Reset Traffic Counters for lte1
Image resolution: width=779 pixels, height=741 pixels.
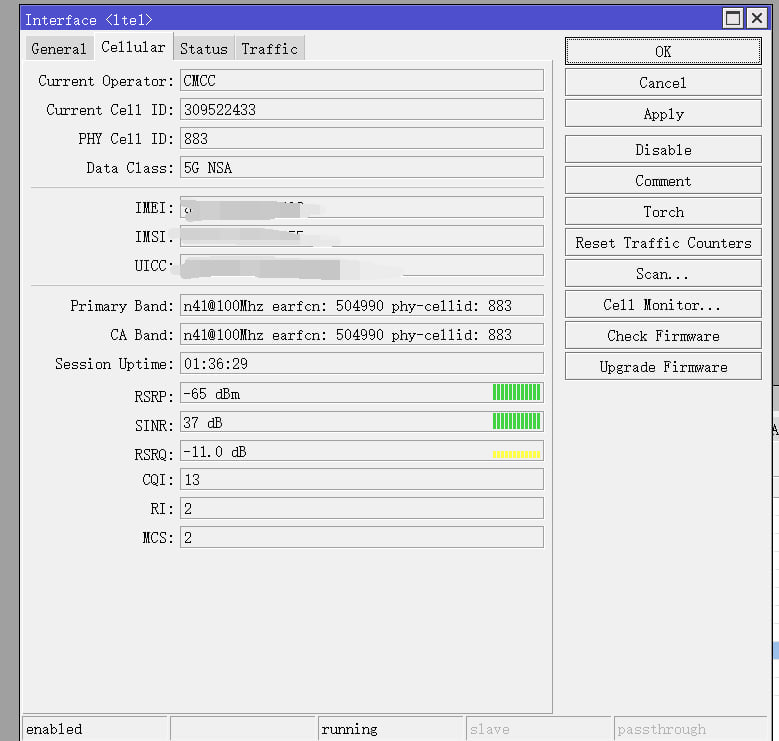coord(662,243)
